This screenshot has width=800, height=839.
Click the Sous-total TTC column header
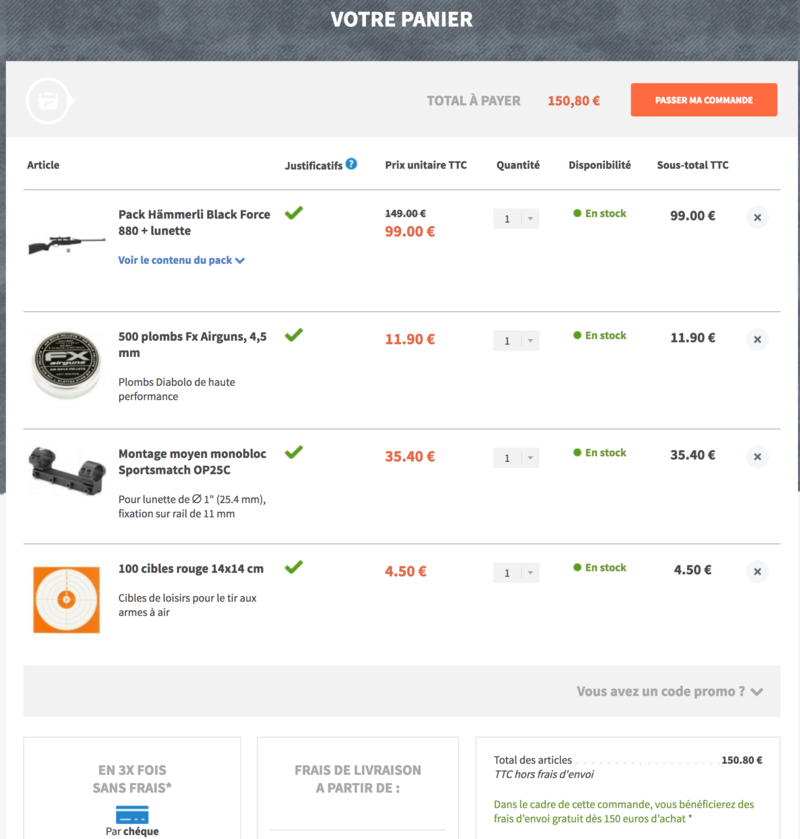pos(692,165)
